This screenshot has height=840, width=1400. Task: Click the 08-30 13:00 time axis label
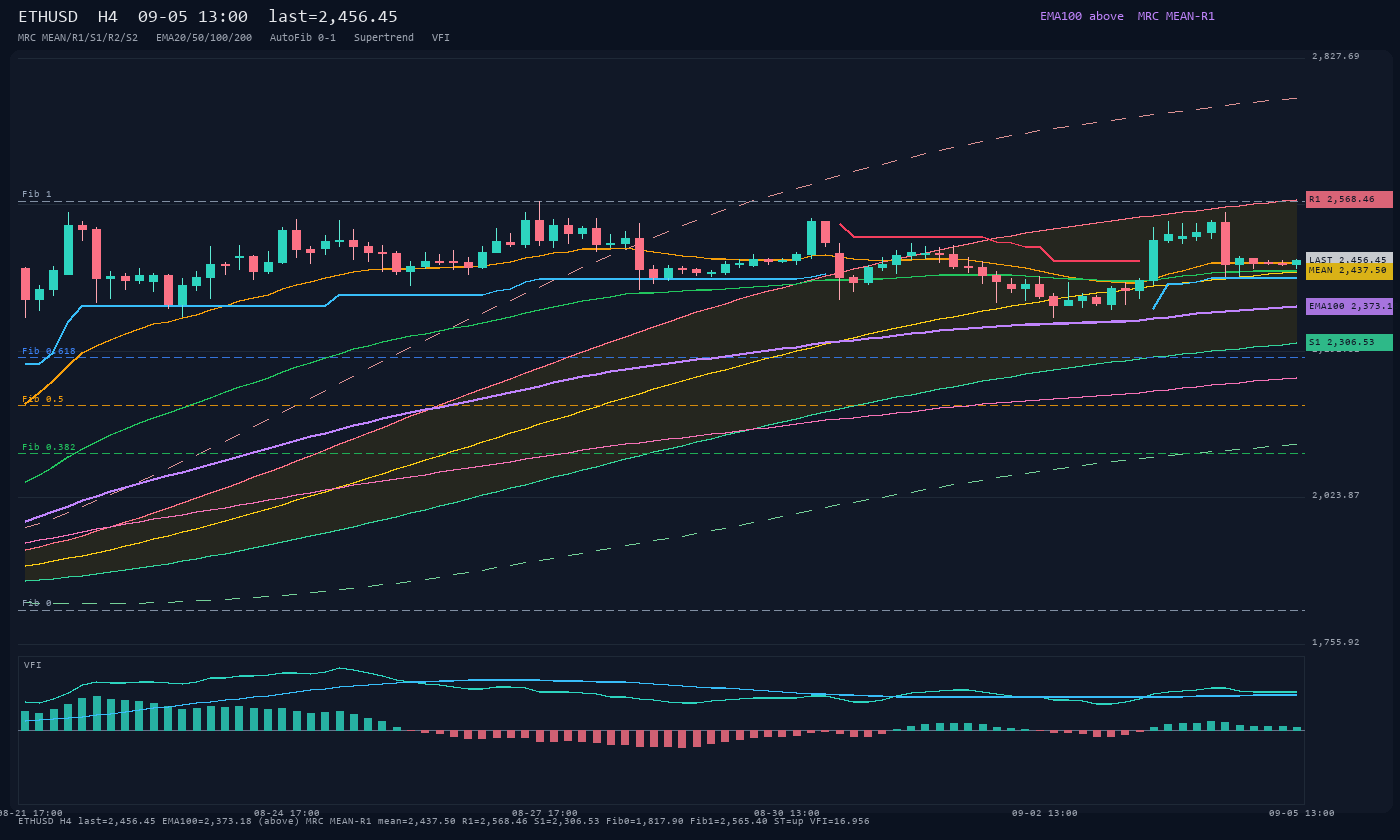coord(787,813)
